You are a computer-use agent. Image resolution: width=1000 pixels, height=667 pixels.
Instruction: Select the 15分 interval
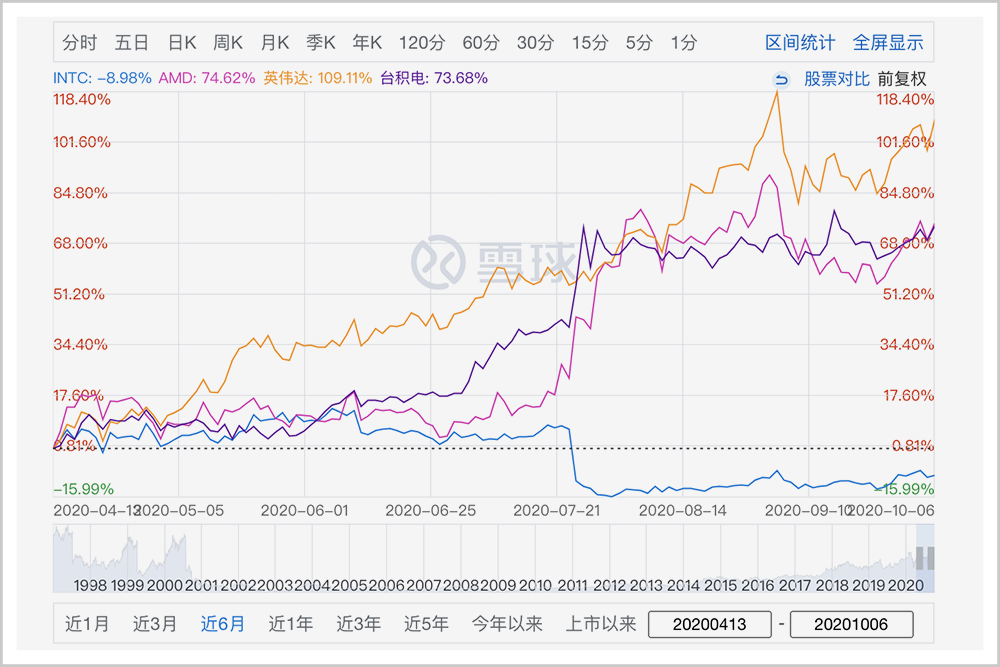click(590, 43)
